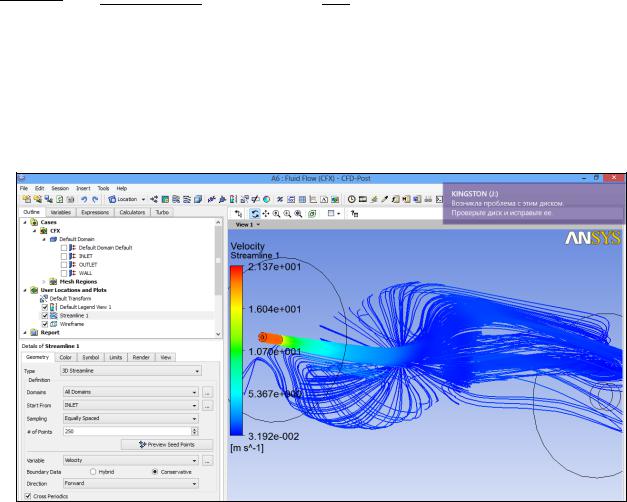This screenshot has height=502, width=627.
Task: Click the ellipsis button next to Start From
Action: click(207, 405)
